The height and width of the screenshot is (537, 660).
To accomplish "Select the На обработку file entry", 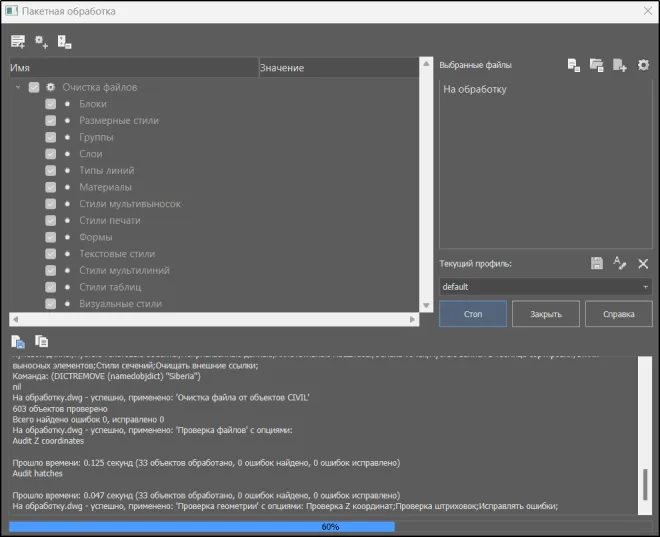I will 475,90.
